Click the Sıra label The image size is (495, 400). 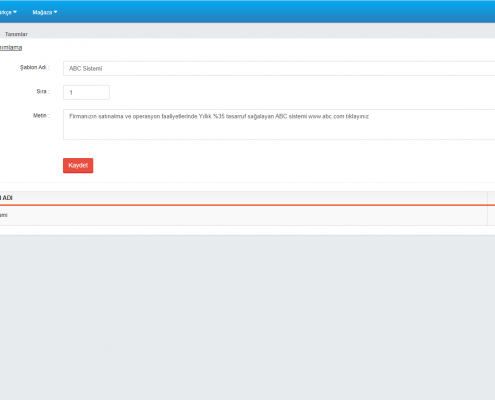coord(43,91)
